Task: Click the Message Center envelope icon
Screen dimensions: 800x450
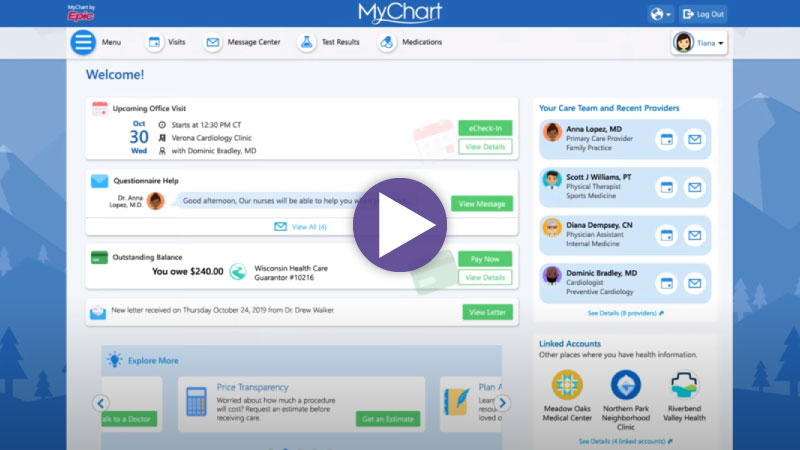Action: 213,42
